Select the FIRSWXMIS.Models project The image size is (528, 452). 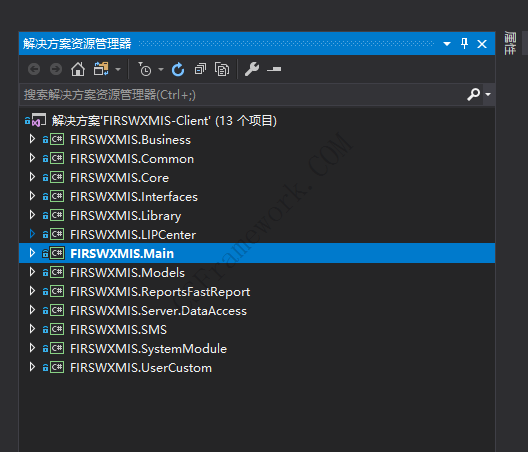pyautogui.click(x=127, y=272)
